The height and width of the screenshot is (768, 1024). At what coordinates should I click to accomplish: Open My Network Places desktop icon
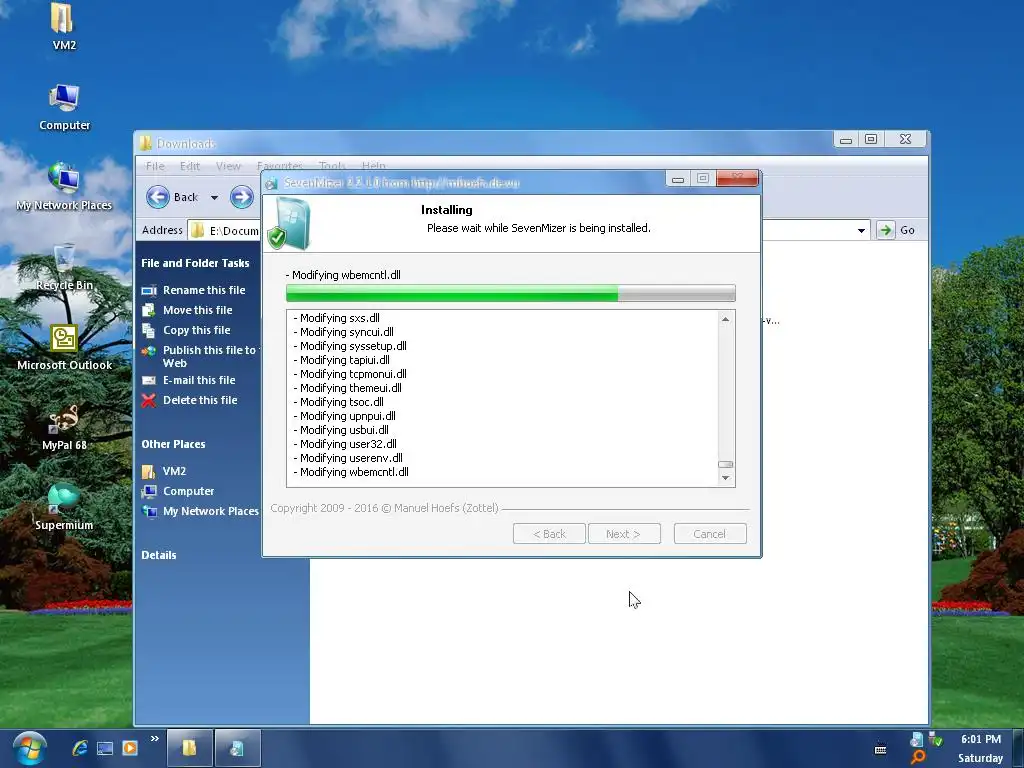64,186
